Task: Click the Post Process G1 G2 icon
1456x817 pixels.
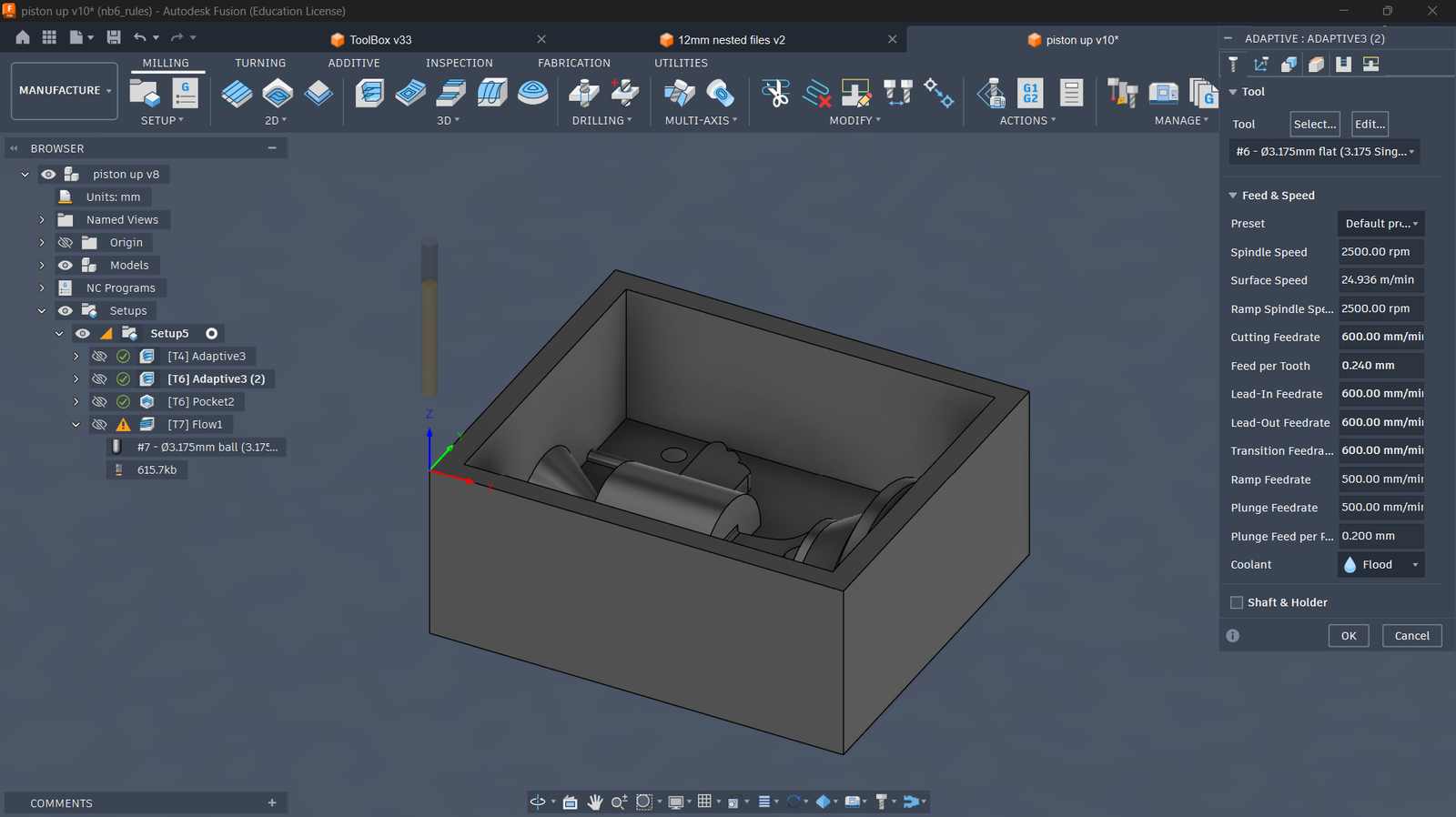Action: (x=1030, y=93)
